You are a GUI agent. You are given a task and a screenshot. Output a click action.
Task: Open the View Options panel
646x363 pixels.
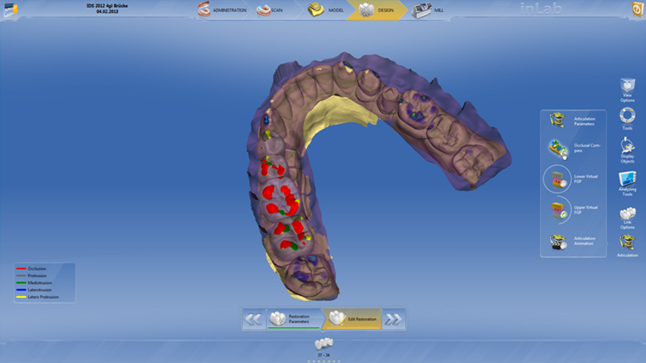tap(627, 90)
